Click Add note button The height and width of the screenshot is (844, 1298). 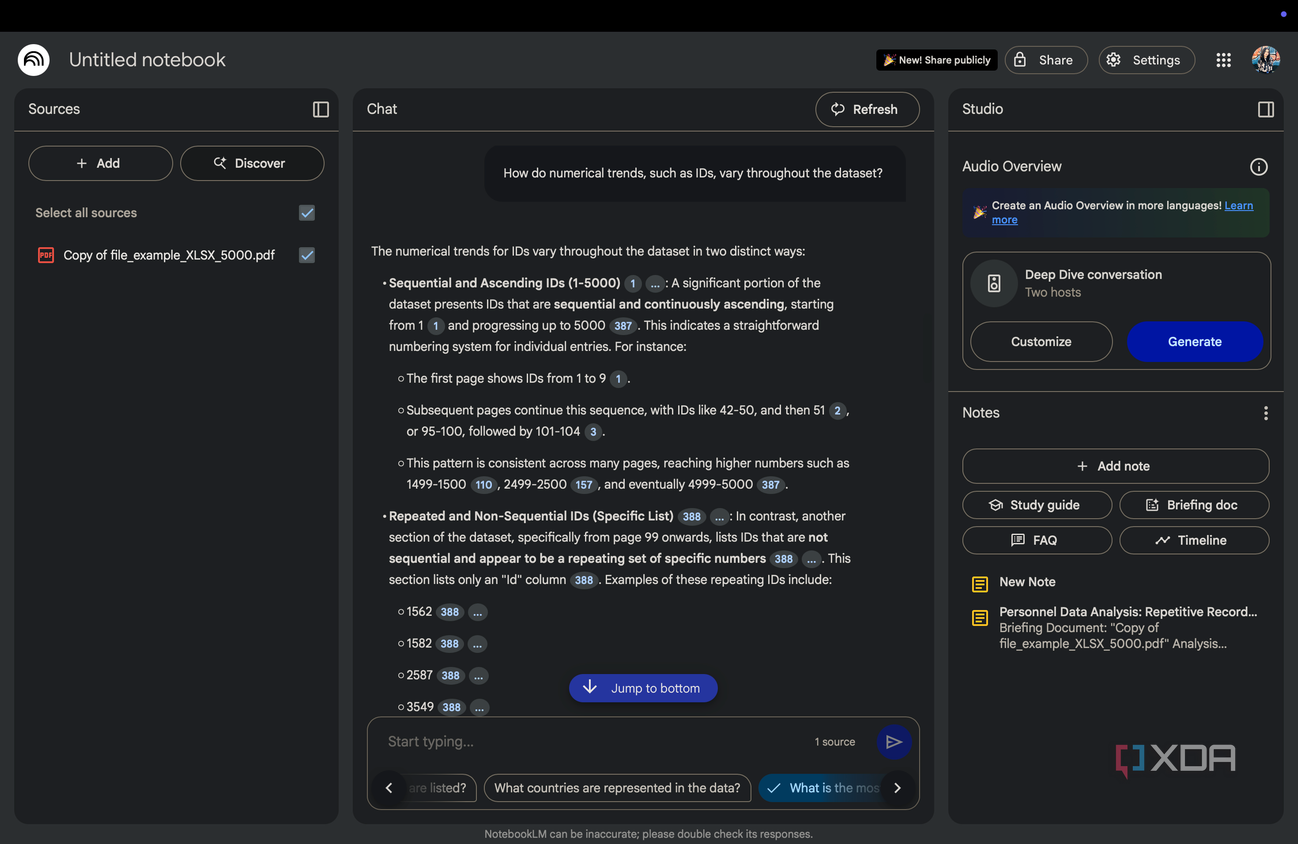pos(1116,466)
